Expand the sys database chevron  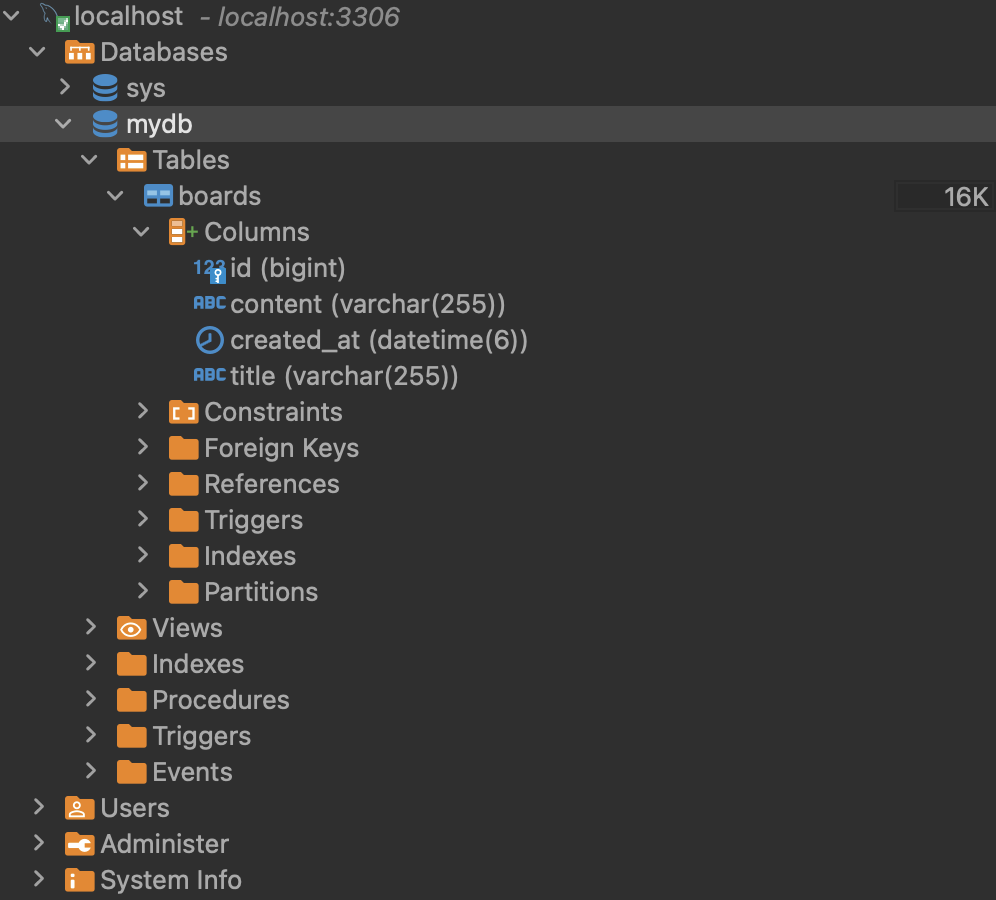click(x=64, y=87)
